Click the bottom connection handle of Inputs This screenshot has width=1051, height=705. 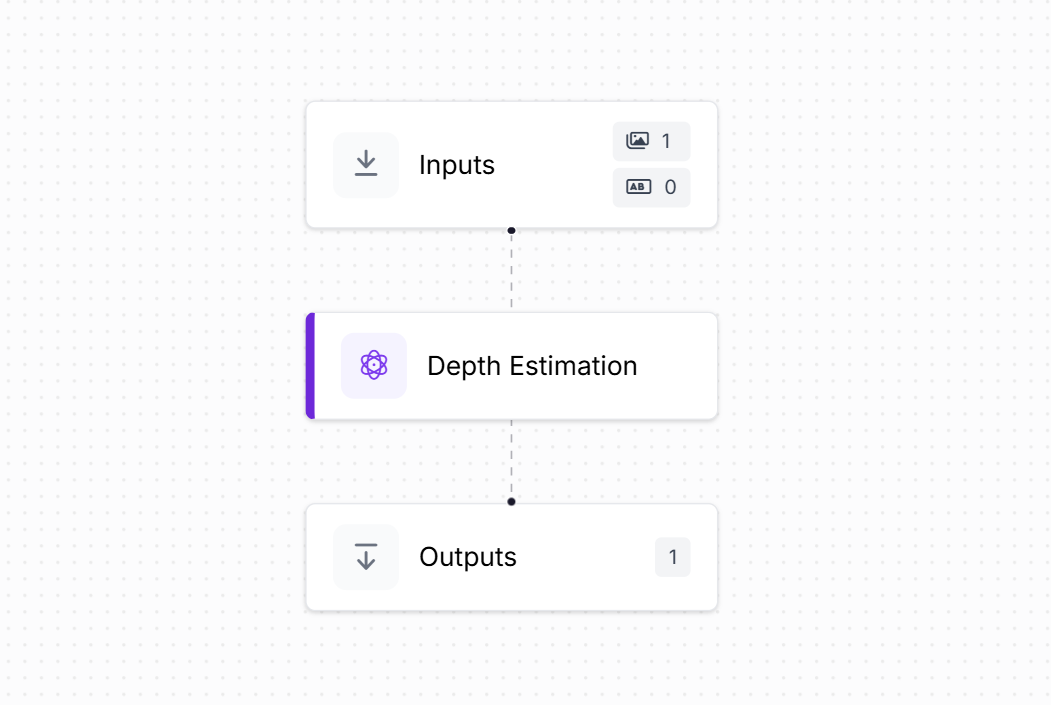click(x=512, y=229)
